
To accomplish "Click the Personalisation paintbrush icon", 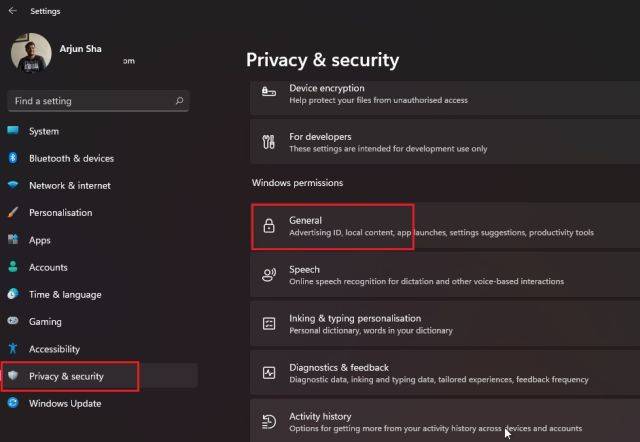I will (13, 213).
